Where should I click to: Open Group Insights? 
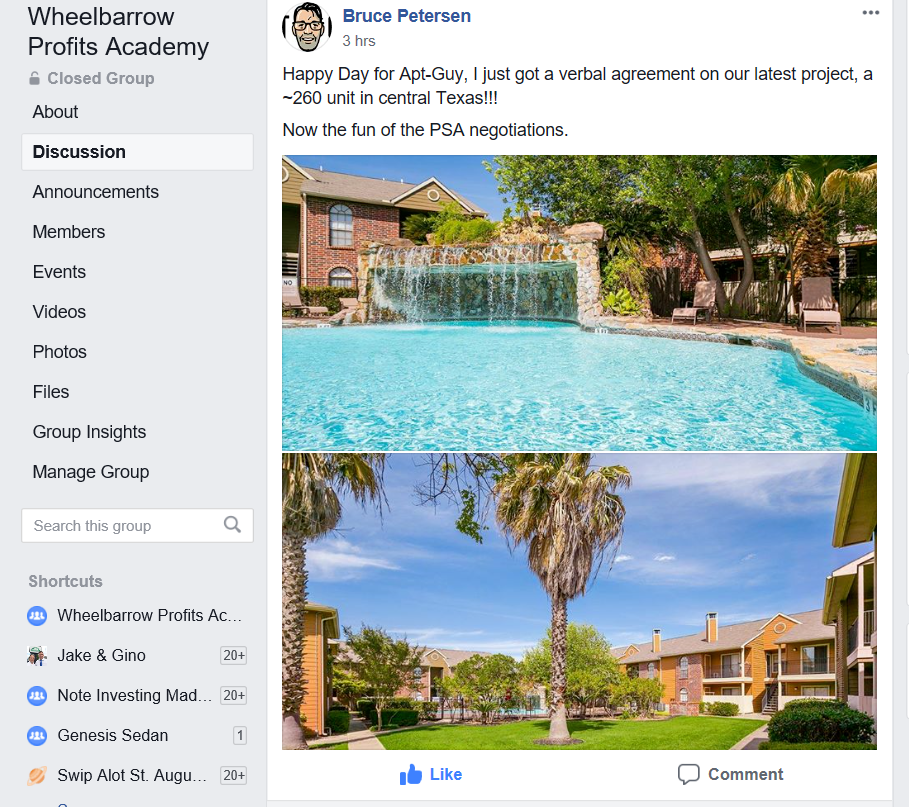coord(89,432)
